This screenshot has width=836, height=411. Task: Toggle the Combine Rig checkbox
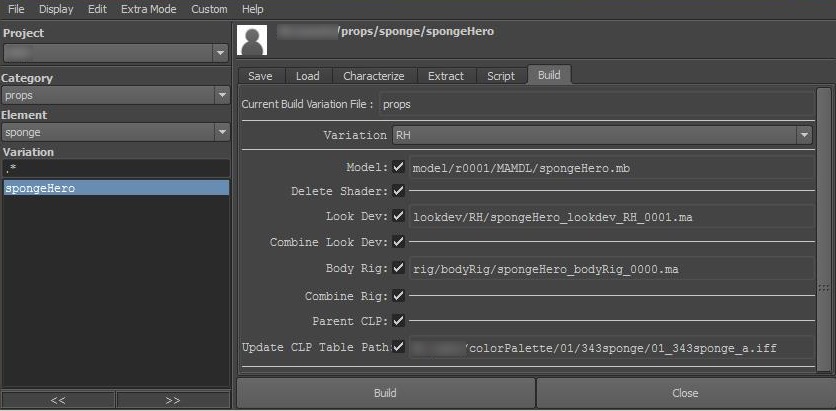tap(398, 295)
